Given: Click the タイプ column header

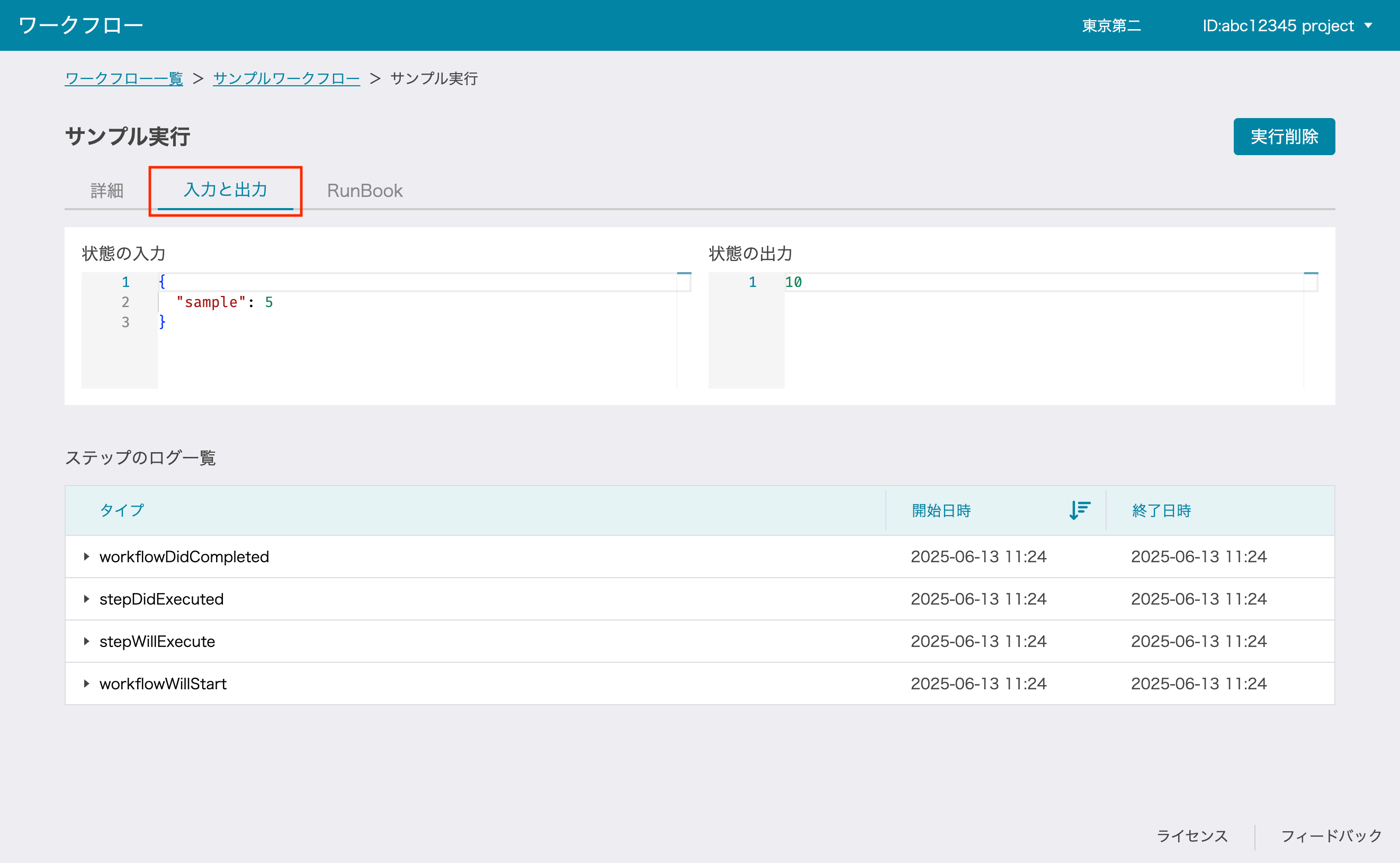Looking at the screenshot, I should tap(122, 510).
